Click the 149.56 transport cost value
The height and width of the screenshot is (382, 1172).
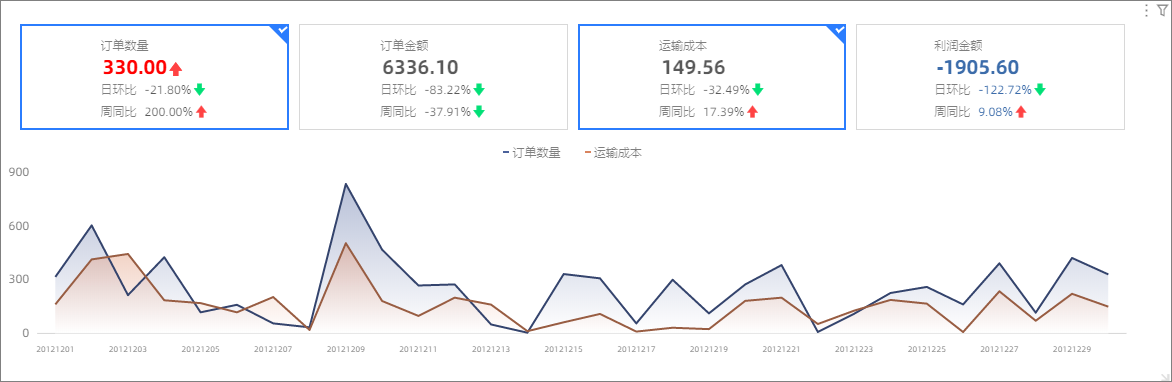[x=693, y=67]
